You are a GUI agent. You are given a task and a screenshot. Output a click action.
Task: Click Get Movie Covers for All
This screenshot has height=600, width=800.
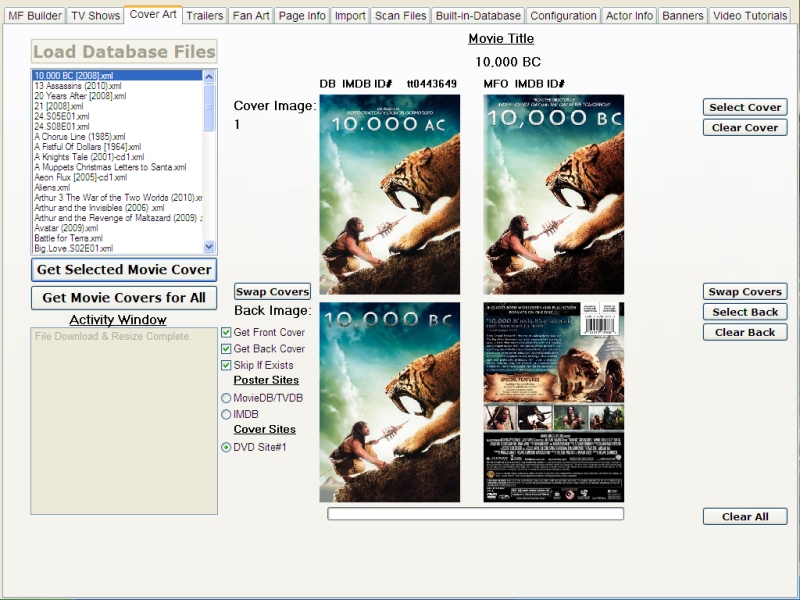[x=124, y=297]
